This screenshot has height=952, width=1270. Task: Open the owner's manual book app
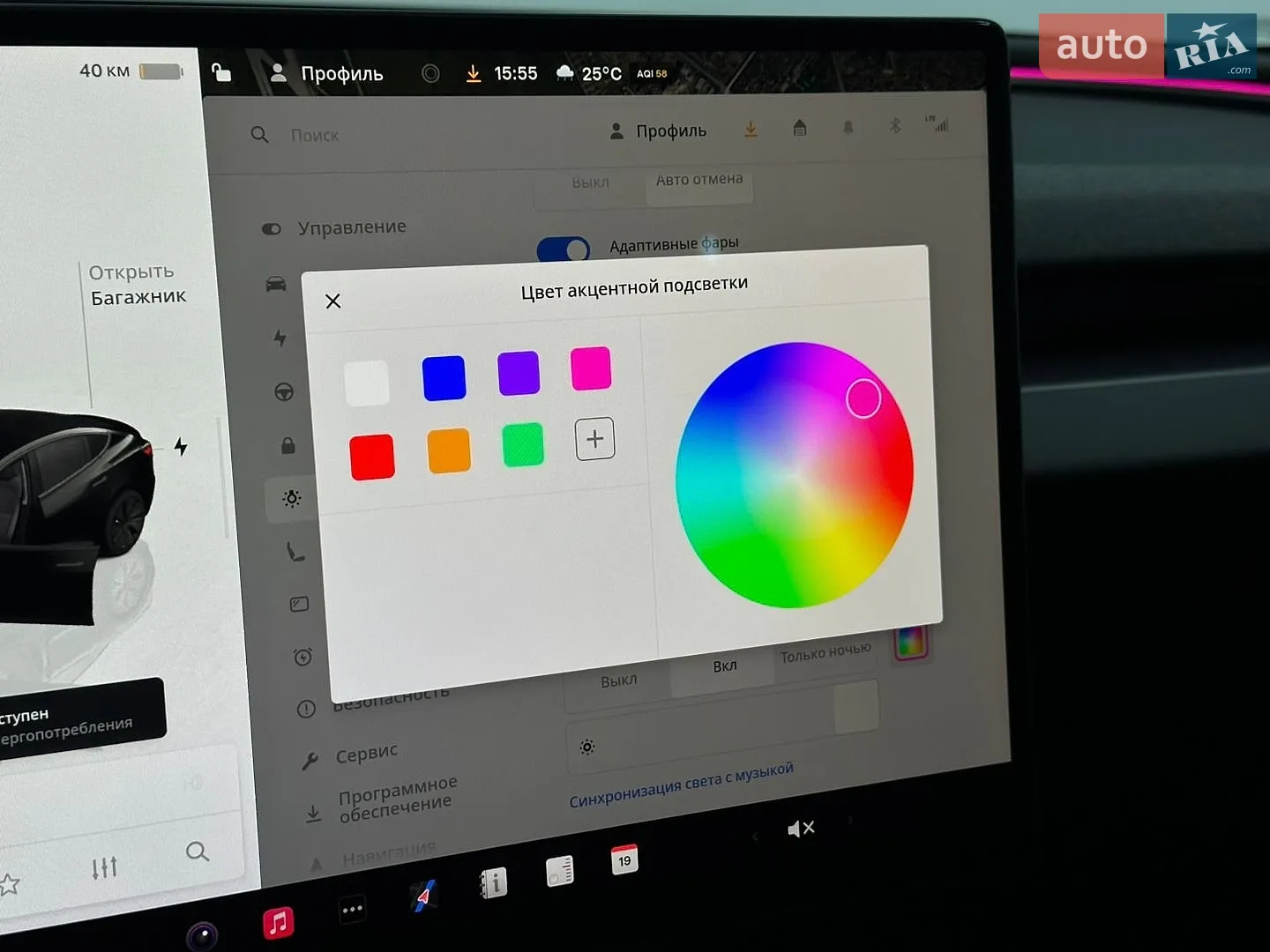pyautogui.click(x=492, y=883)
